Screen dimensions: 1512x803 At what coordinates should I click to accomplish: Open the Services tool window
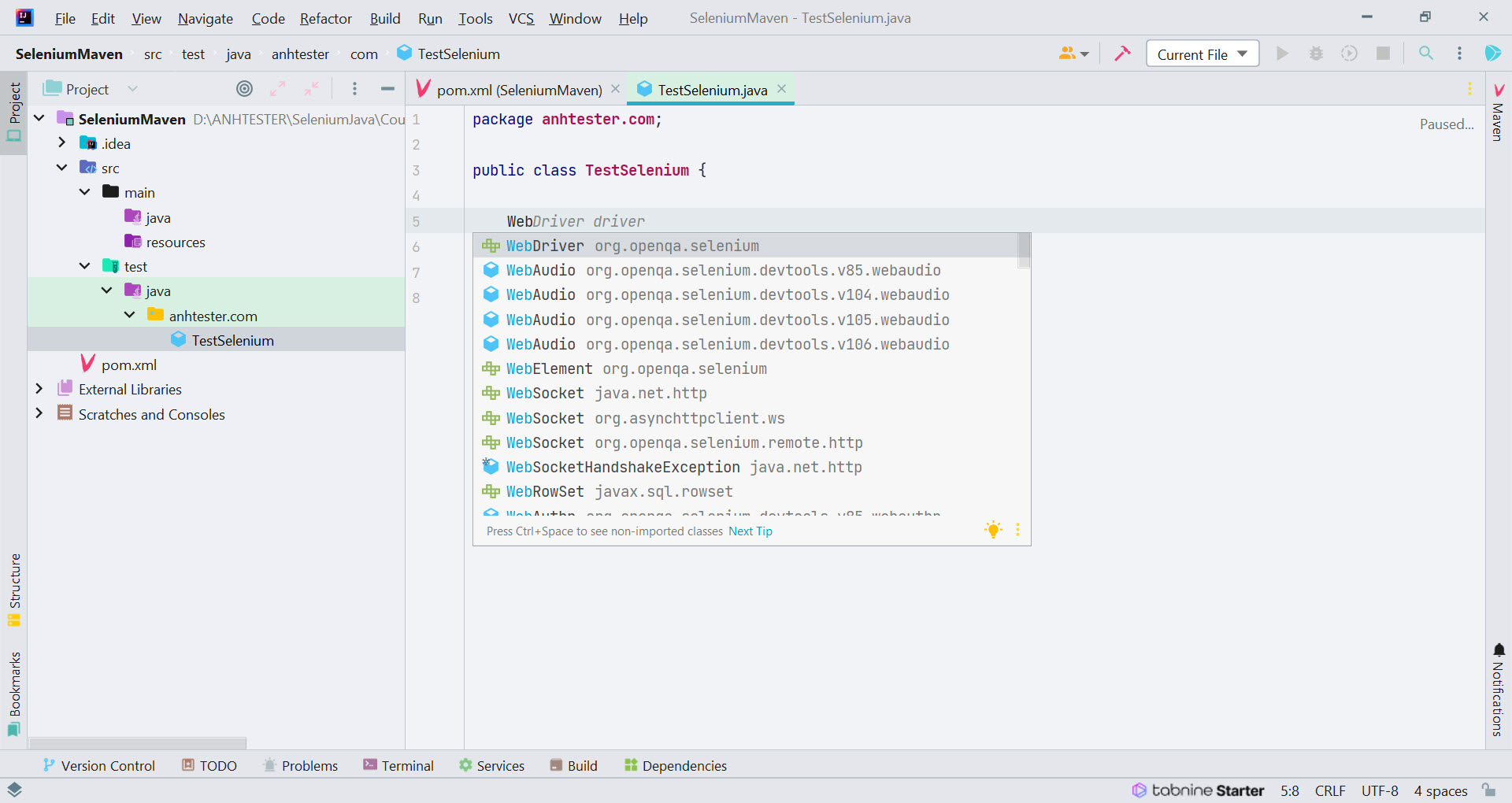[x=492, y=765]
